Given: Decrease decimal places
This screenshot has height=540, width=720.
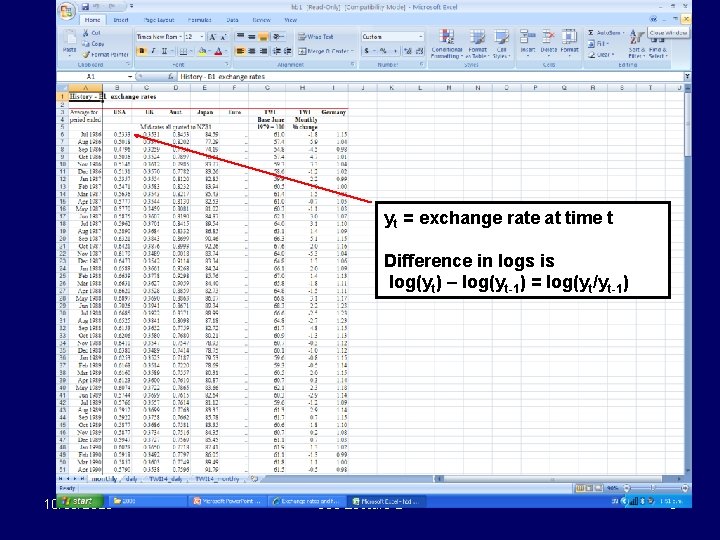Looking at the screenshot, I should pos(419,51).
